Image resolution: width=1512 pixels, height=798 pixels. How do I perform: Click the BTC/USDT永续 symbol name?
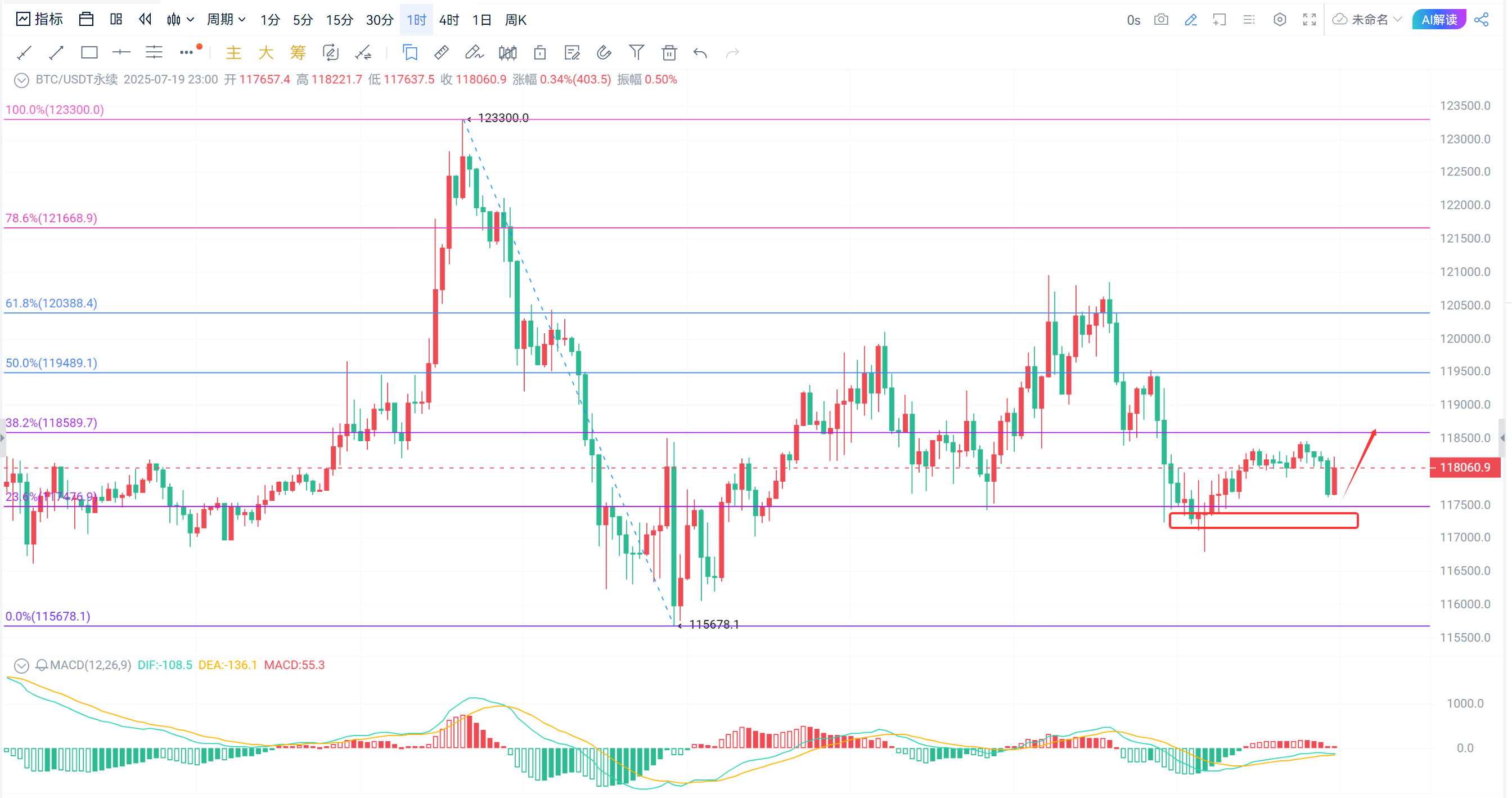coord(76,80)
